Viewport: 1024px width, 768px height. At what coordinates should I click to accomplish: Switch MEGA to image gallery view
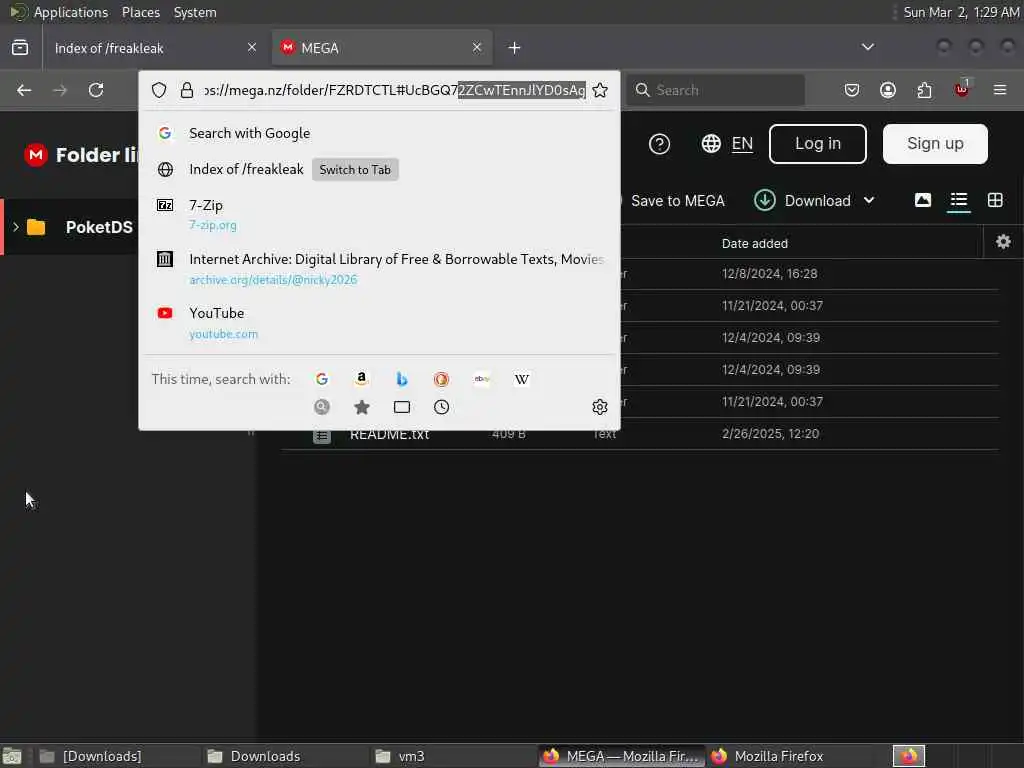pyautogui.click(x=923, y=200)
